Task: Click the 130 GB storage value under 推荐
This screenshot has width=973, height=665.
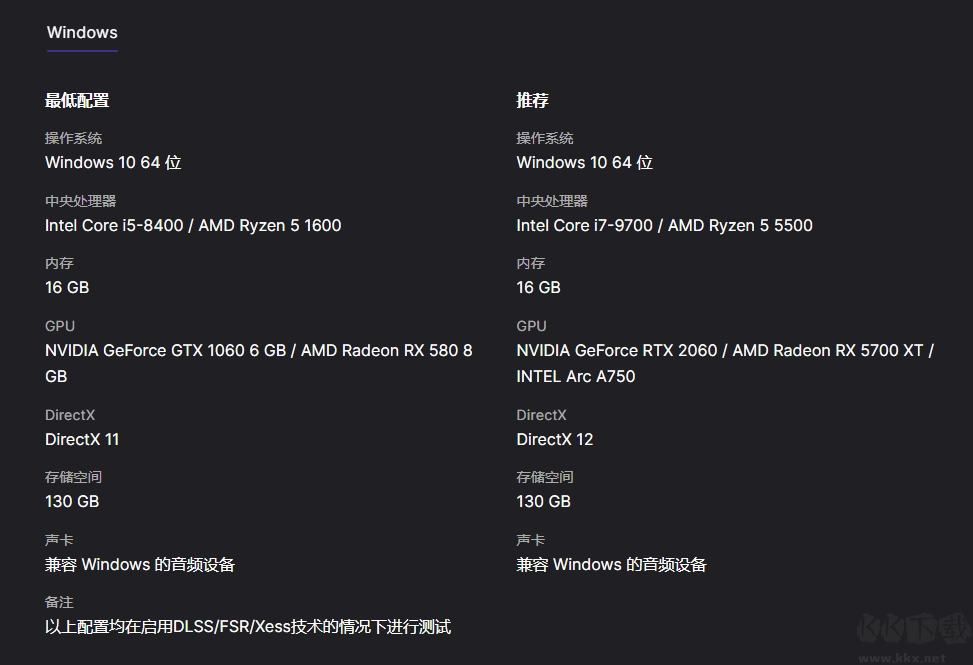Action: click(543, 501)
